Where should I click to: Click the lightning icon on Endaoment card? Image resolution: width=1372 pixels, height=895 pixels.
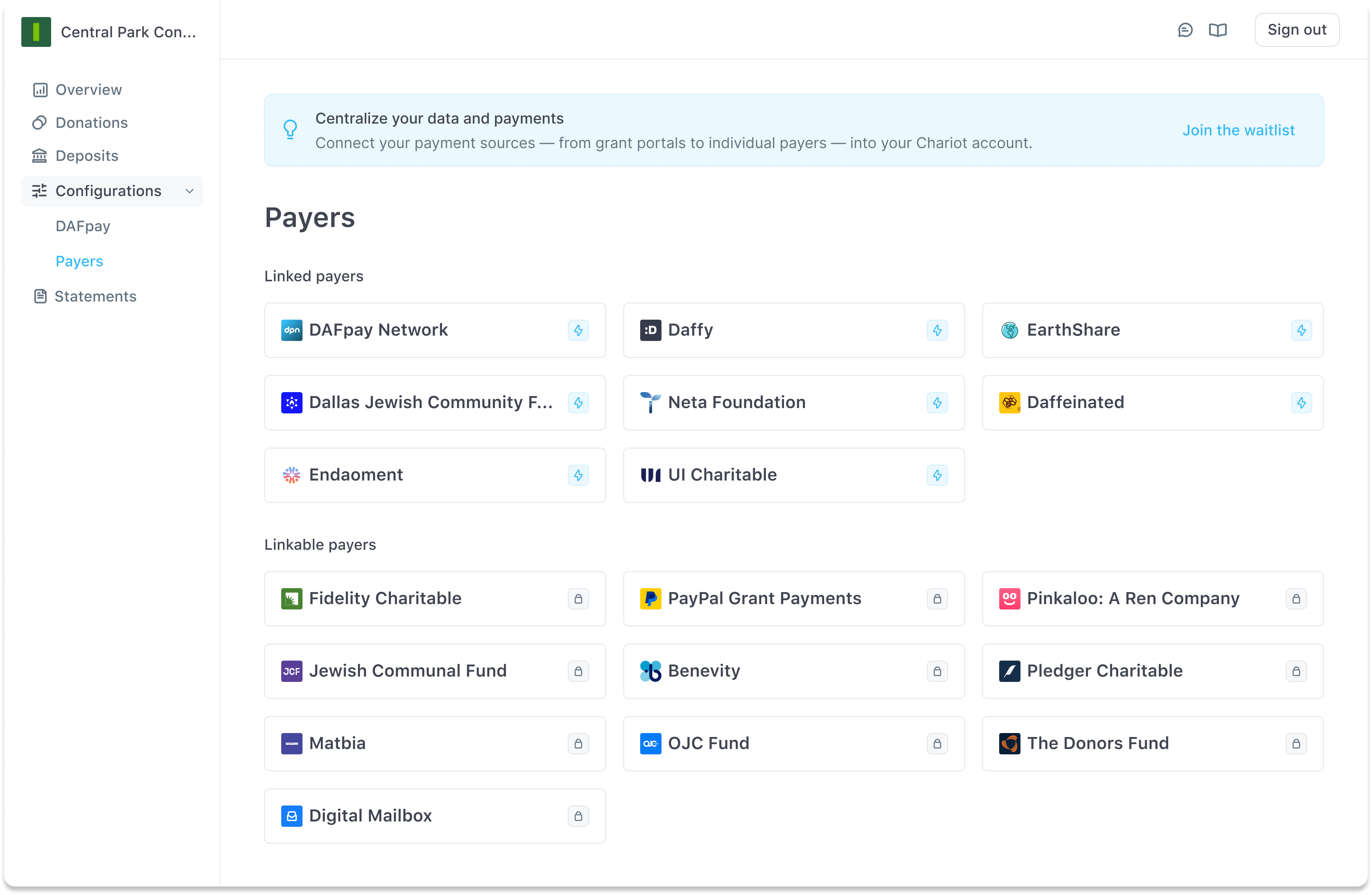tap(578, 475)
